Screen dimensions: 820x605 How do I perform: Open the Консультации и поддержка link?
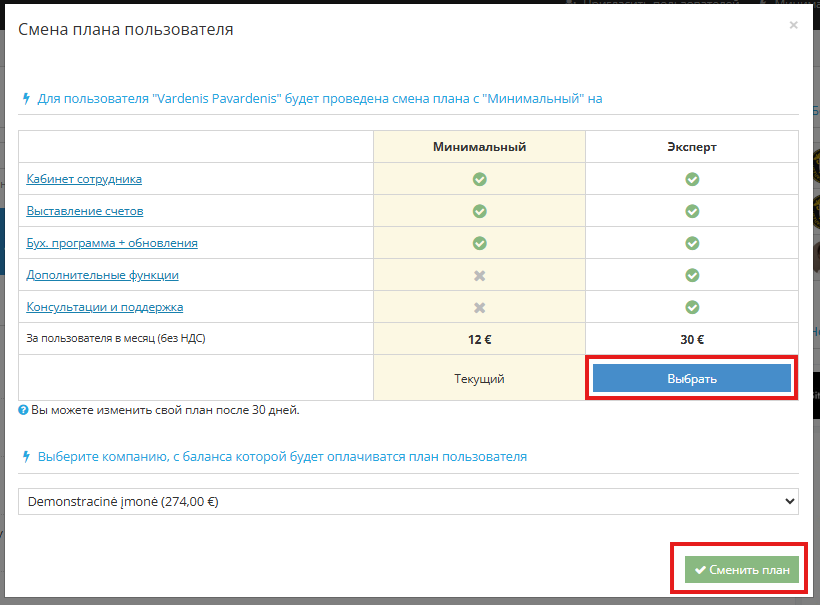pos(105,307)
